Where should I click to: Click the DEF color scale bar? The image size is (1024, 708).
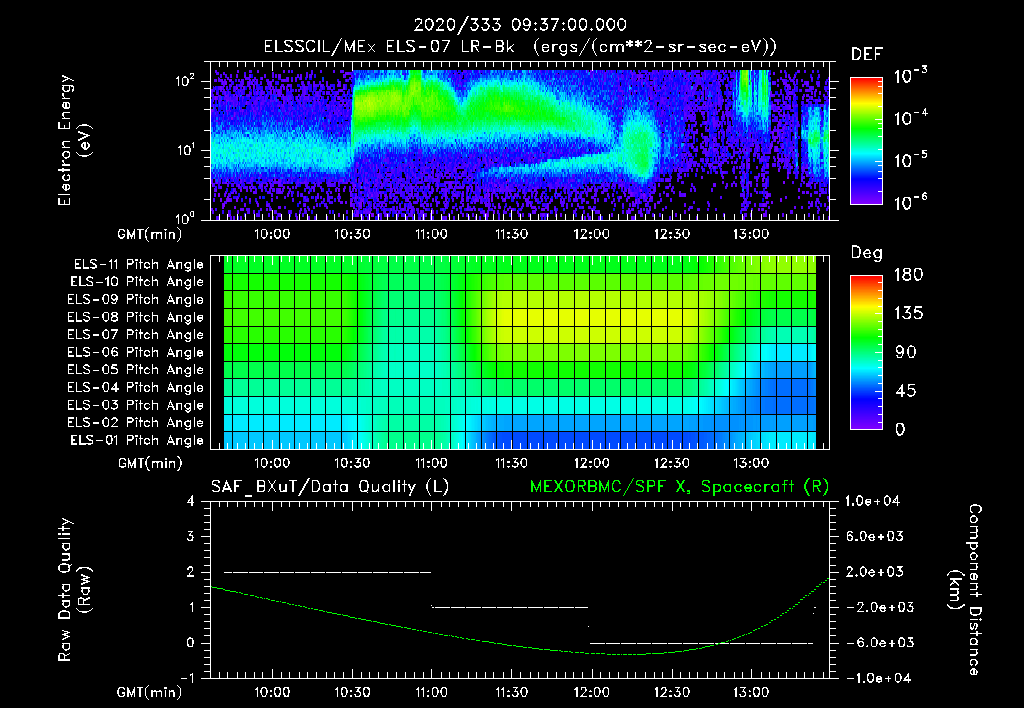[866, 141]
